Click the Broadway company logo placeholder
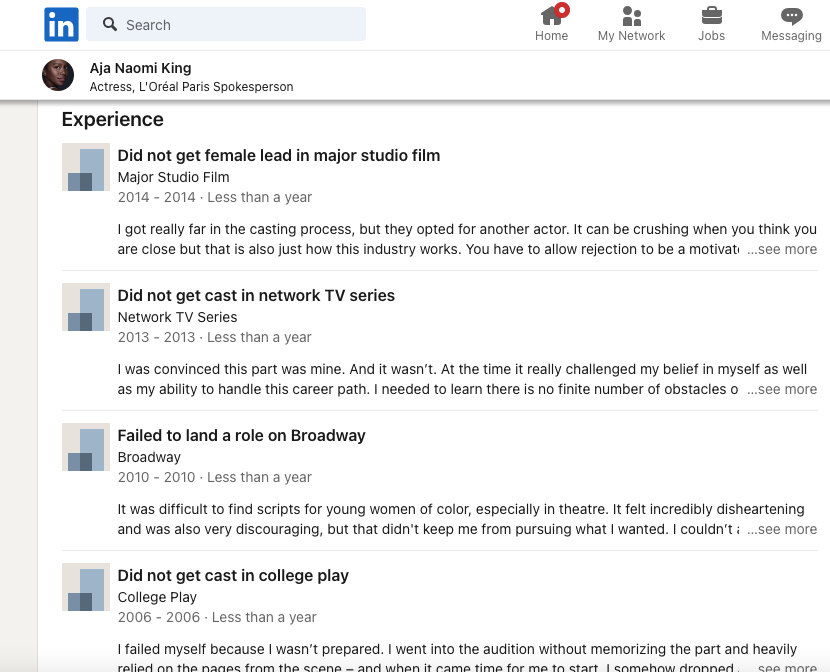 tap(86, 447)
